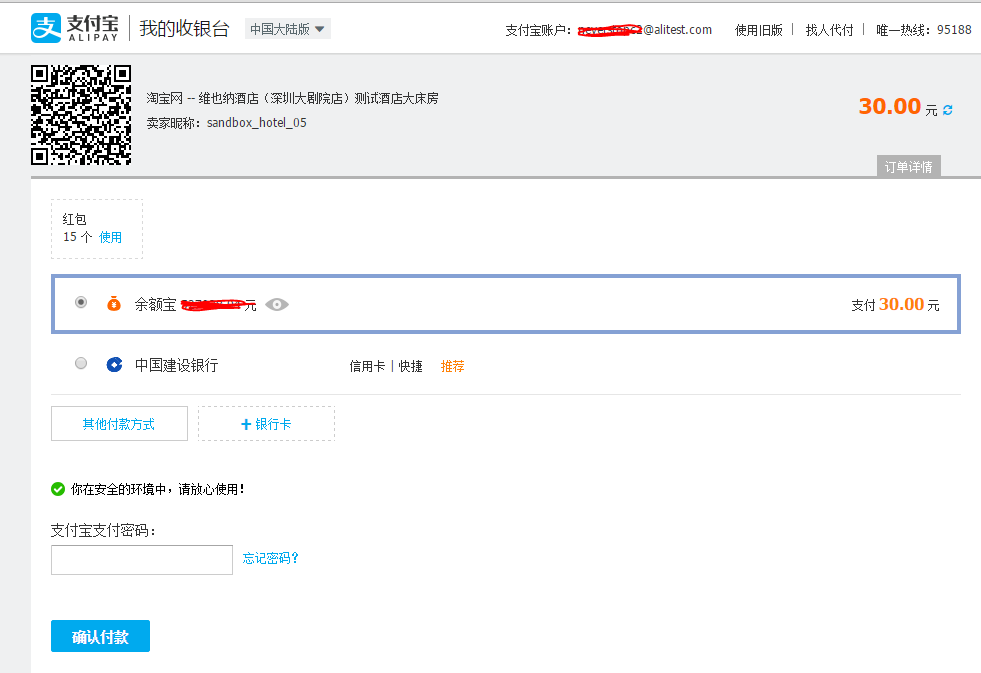Image resolution: width=981 pixels, height=673 pixels.
Task: Click the 唯一热线：95188 text
Action: tap(923, 30)
